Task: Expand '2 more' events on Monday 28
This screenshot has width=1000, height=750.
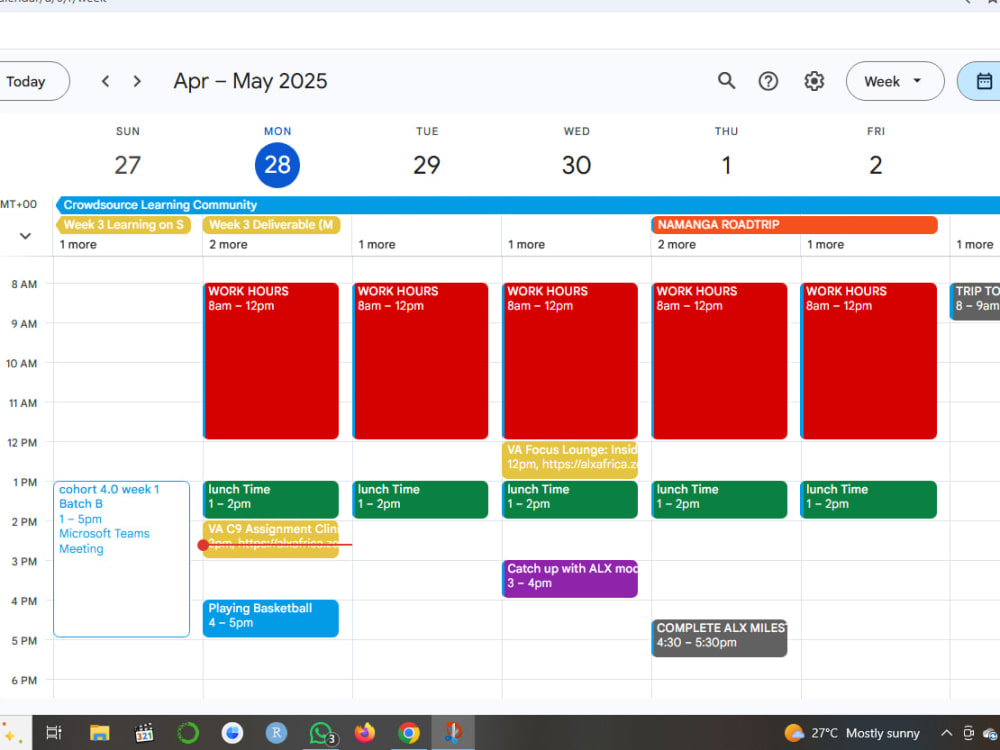Action: [228, 244]
